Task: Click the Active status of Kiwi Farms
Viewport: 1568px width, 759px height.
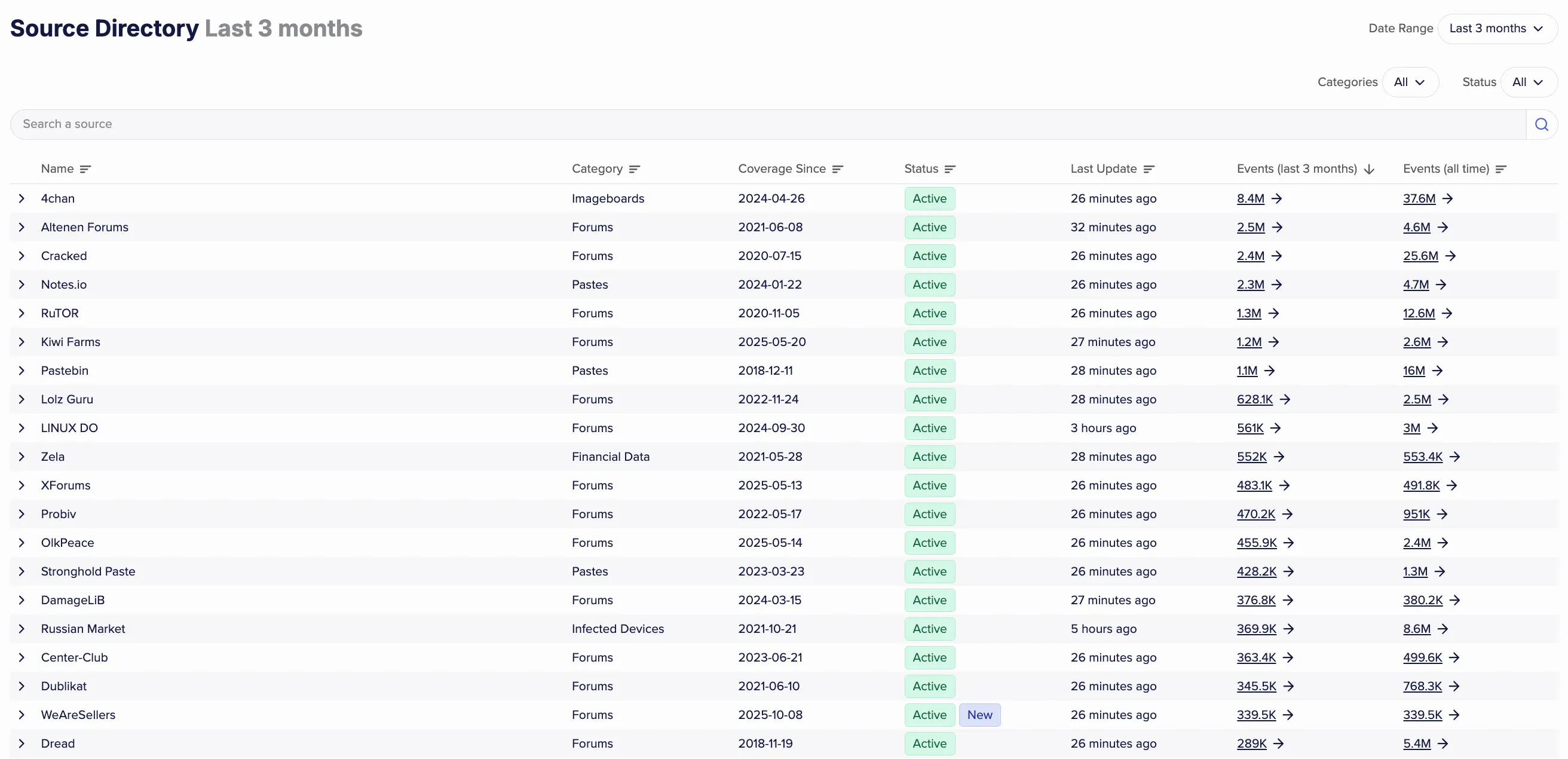Action: point(929,342)
